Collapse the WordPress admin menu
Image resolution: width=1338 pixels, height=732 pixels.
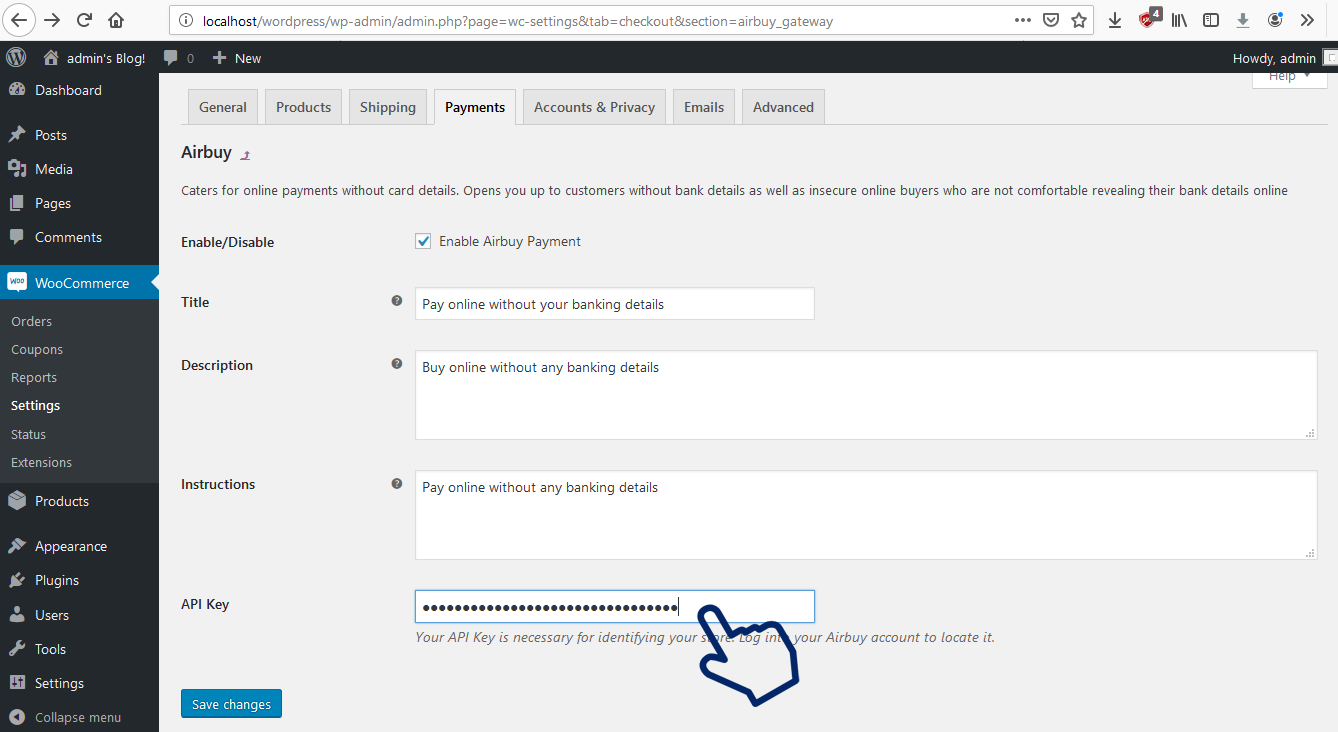pyautogui.click(x=66, y=717)
